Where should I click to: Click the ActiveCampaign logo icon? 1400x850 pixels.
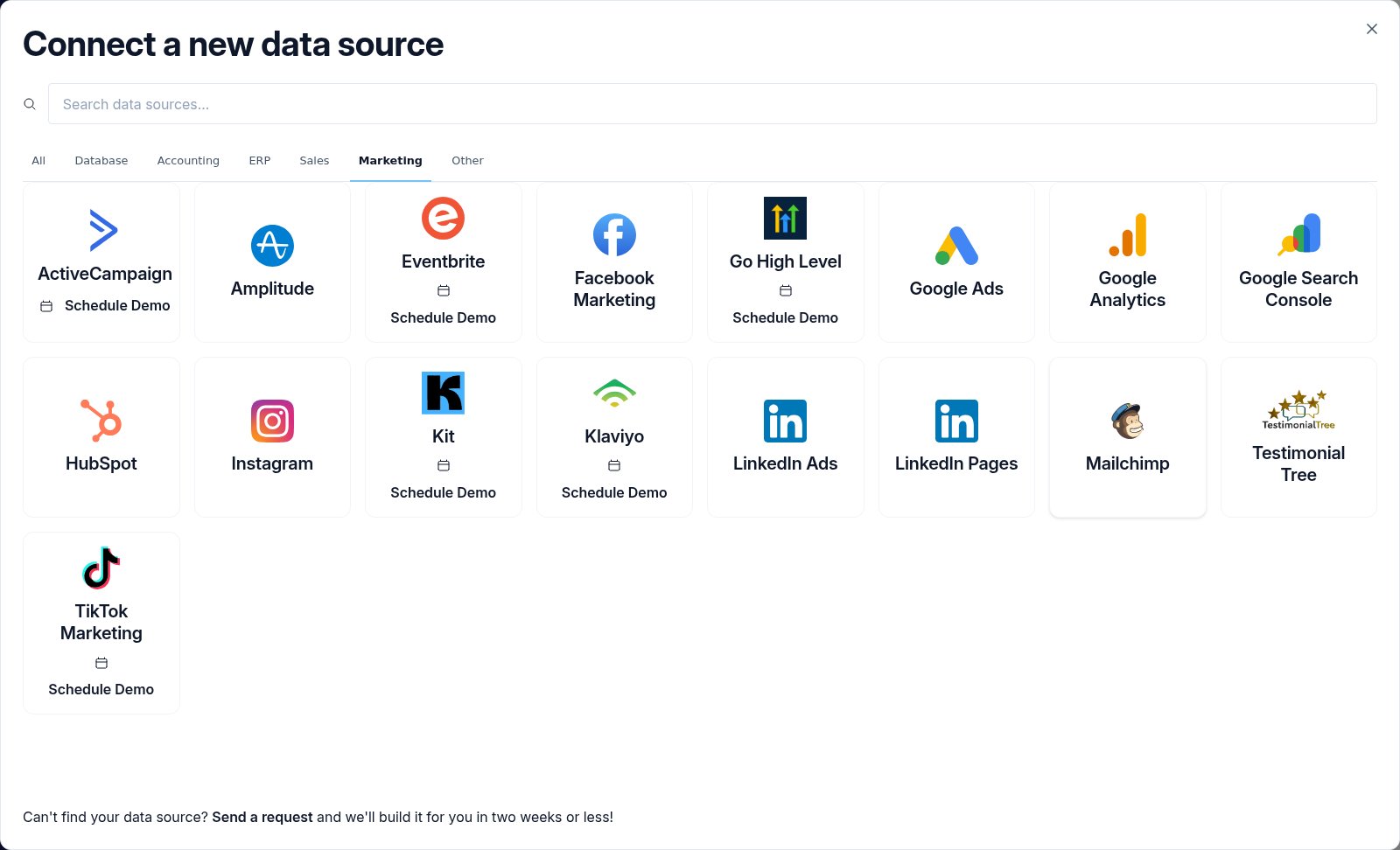point(103,230)
